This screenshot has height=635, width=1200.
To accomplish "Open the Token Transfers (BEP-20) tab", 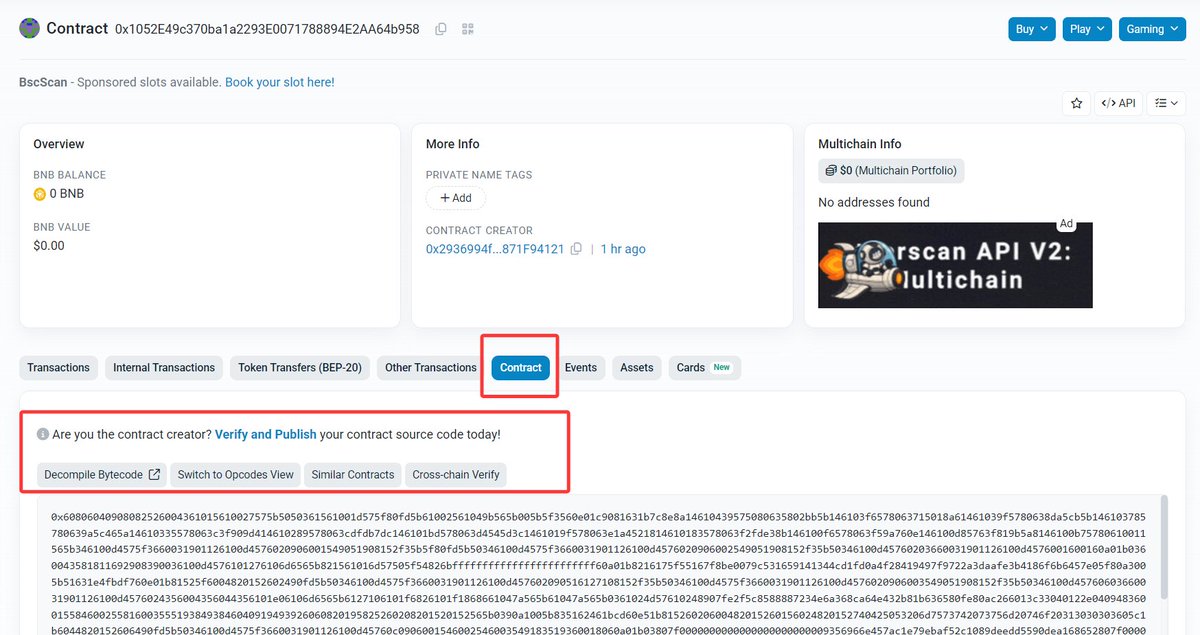I will (300, 368).
